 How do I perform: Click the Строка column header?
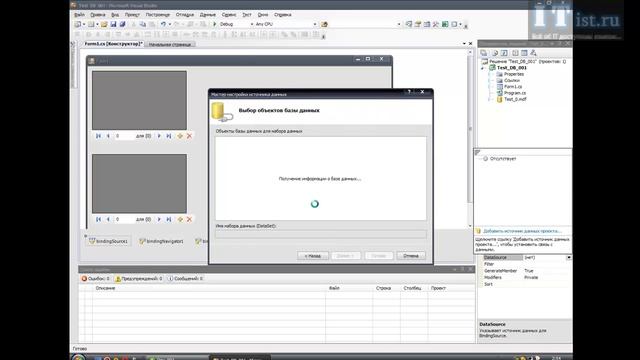[x=386, y=288]
